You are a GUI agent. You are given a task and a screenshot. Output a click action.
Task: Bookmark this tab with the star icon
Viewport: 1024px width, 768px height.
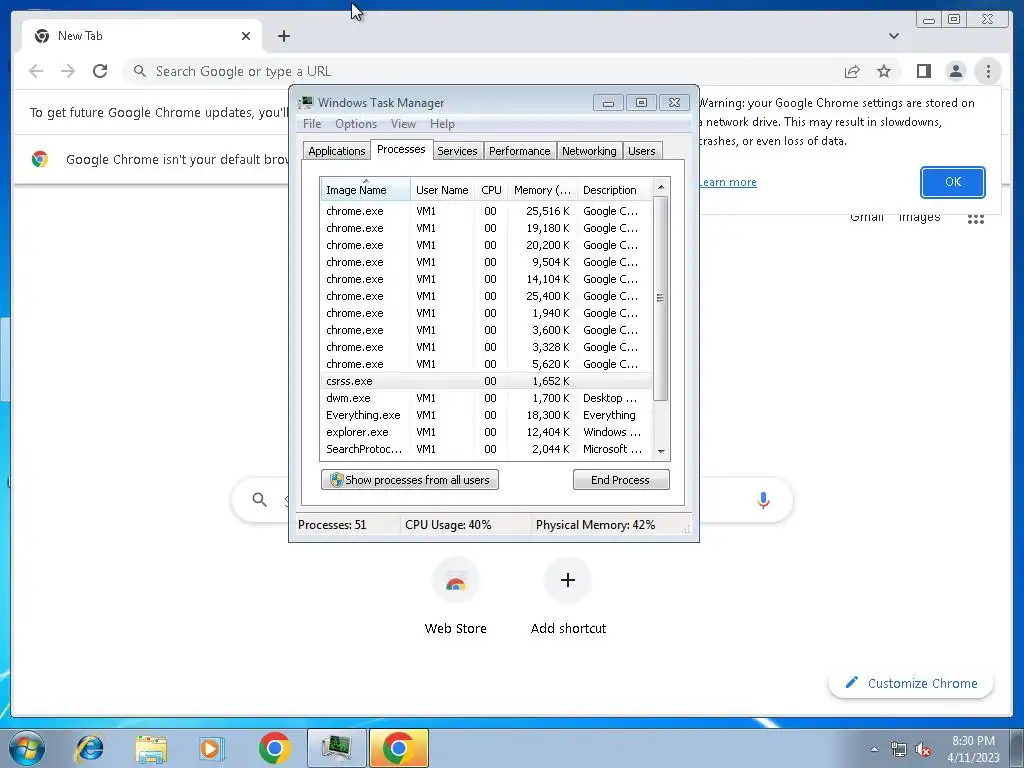pyautogui.click(x=884, y=71)
